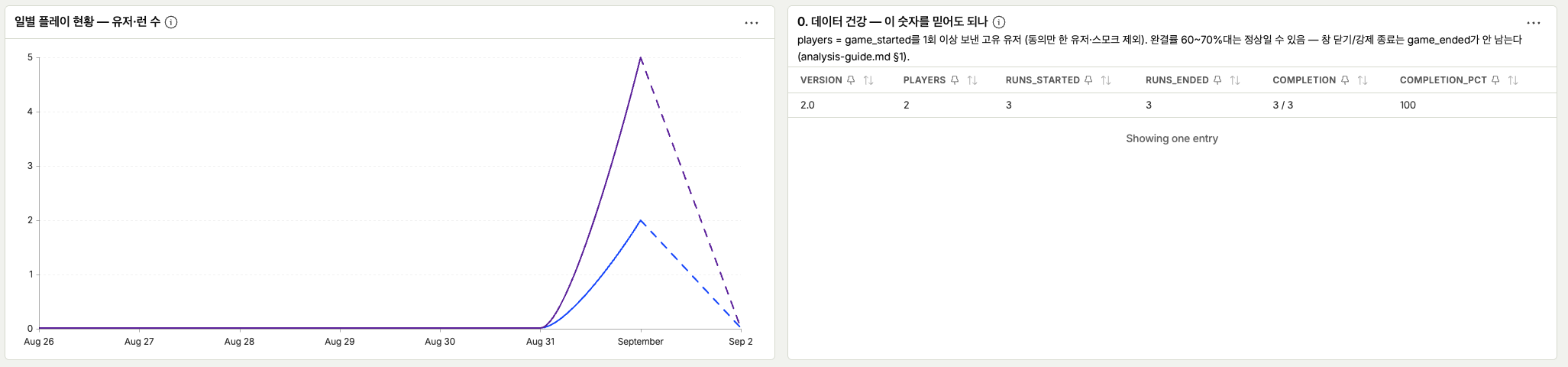Sort by COMPLETION column arrows
Screen dimensions: 1568x367
[x=1363, y=80]
